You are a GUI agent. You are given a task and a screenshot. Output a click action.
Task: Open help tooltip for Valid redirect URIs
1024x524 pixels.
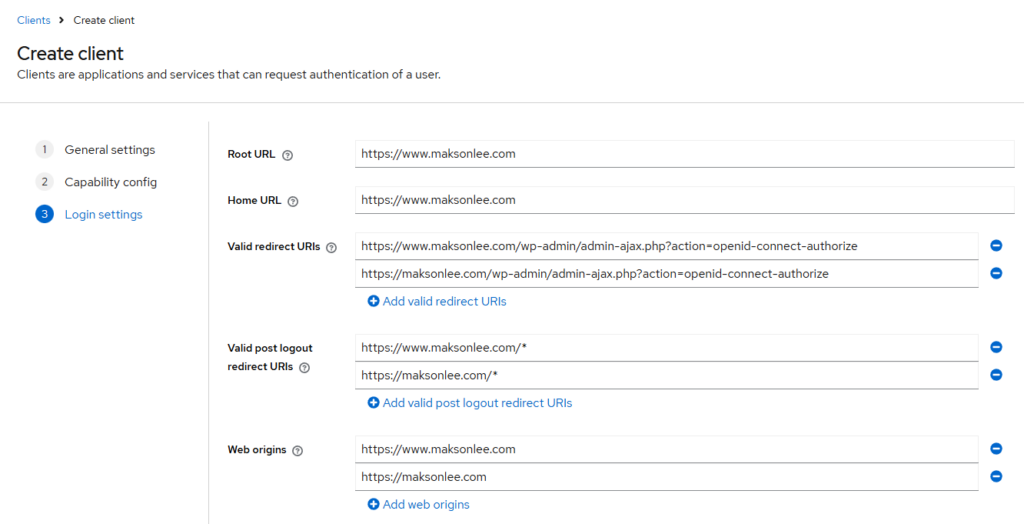[x=332, y=247]
